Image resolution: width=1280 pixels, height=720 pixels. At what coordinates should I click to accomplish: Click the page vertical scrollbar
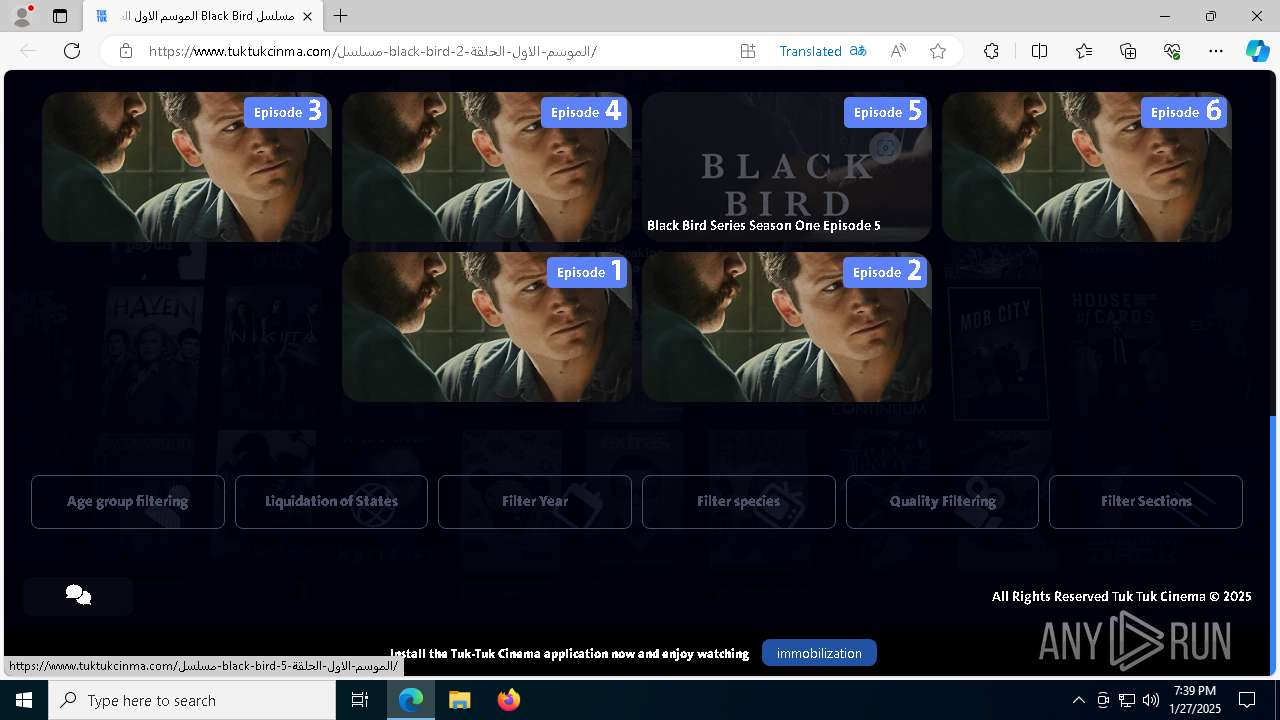click(x=1273, y=543)
